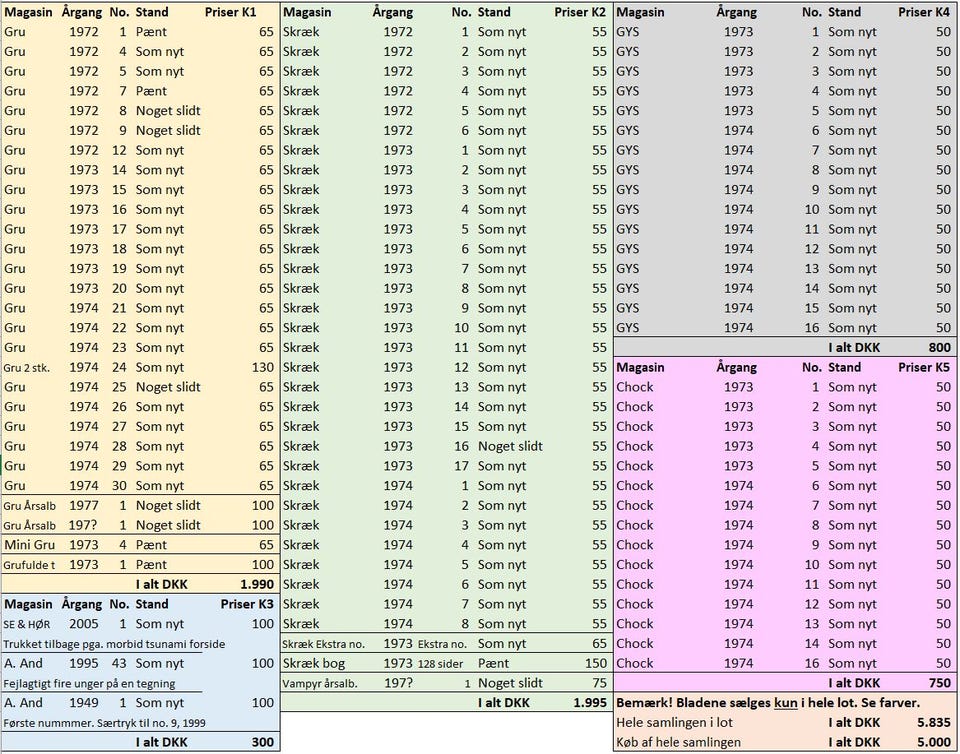Select the grey GYS total 800
Screen dimensions: 960x754
click(939, 348)
